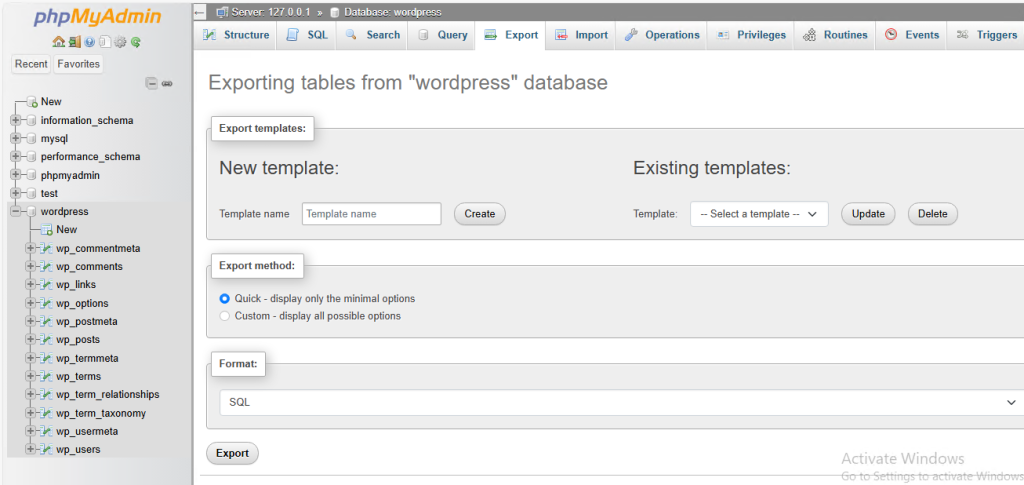Open the Recent tables list
The image size is (1024, 485).
click(31, 64)
